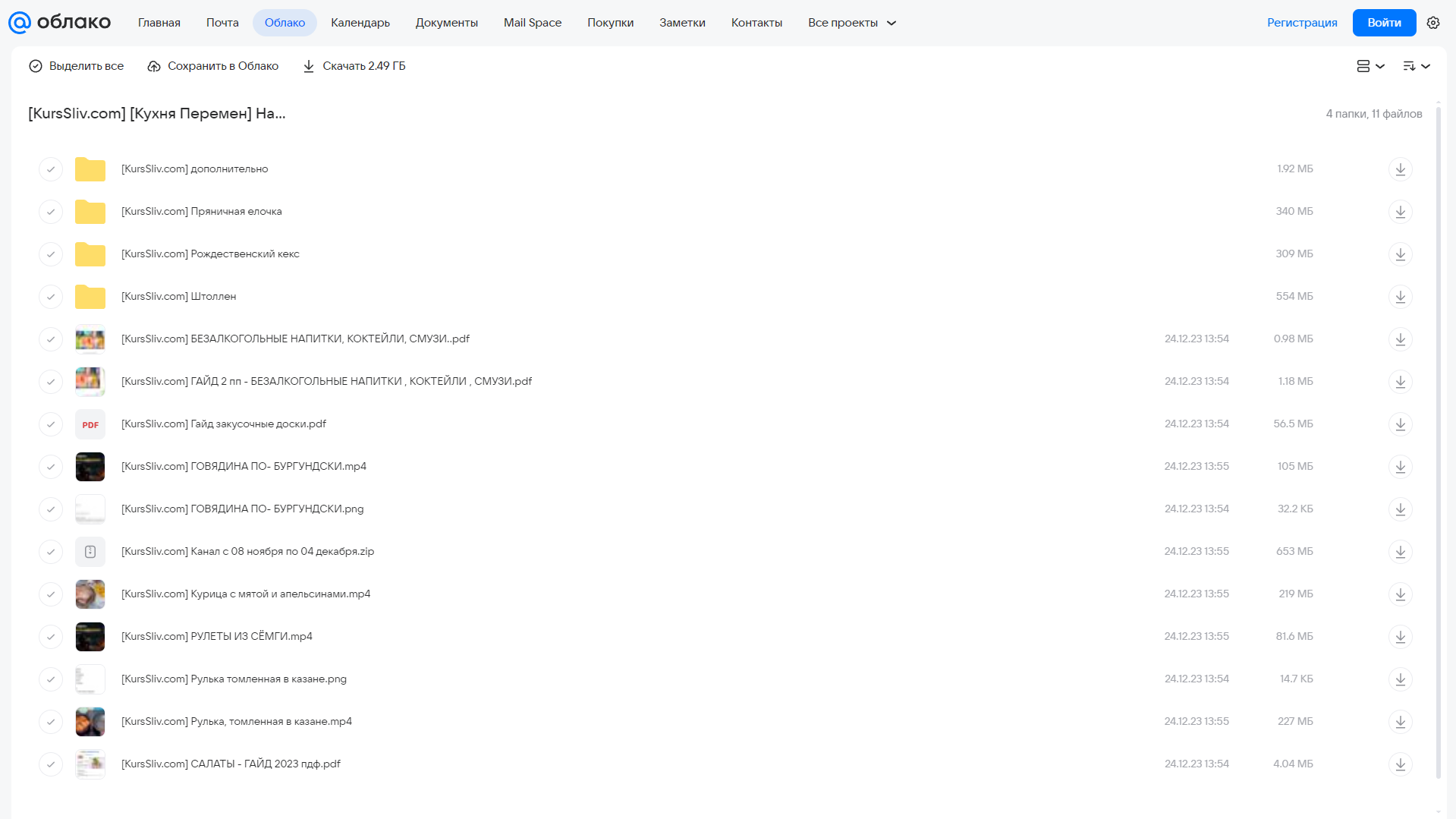Image resolution: width=1456 pixels, height=819 pixels.
Task: Open the settings gear icon
Action: (x=1432, y=23)
